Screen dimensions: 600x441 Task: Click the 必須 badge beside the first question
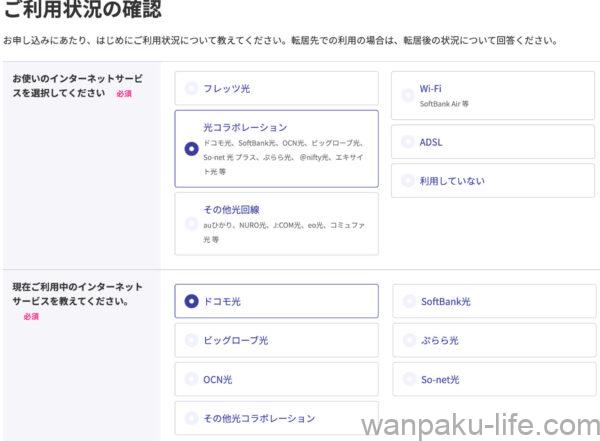(x=124, y=93)
